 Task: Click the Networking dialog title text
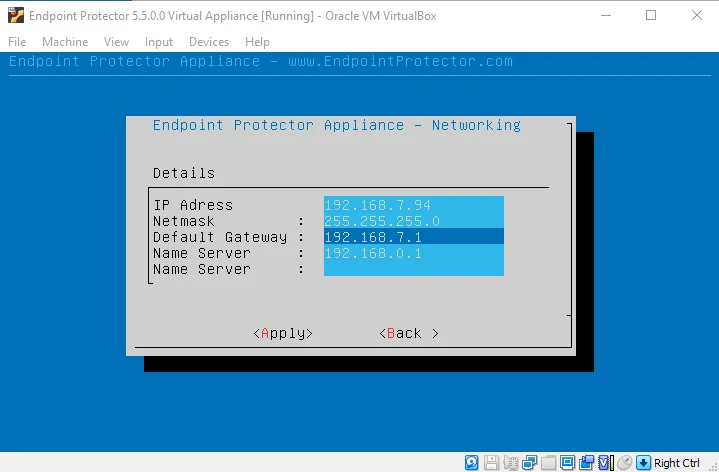337,125
